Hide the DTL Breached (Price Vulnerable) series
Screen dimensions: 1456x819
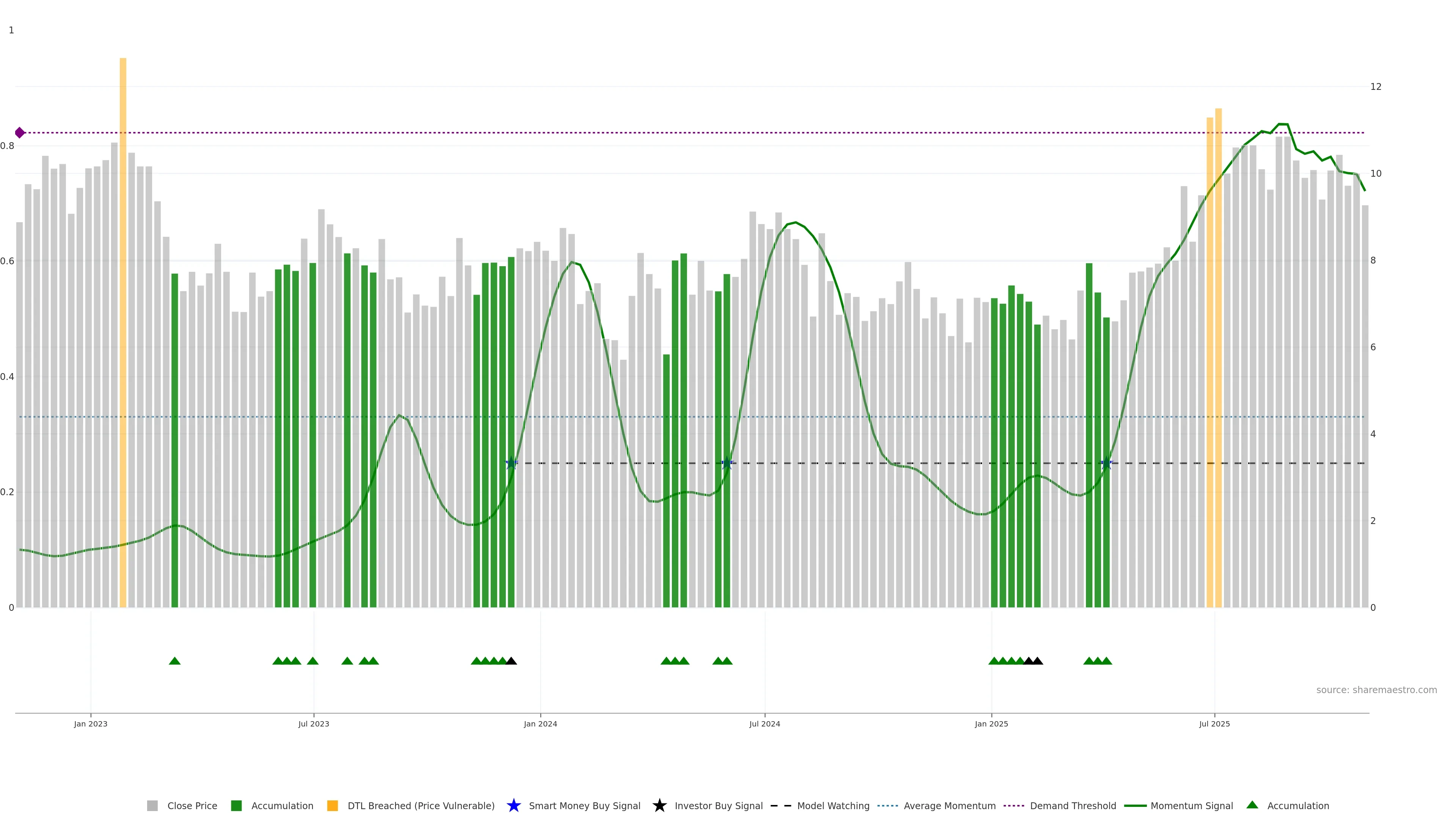coord(420,806)
